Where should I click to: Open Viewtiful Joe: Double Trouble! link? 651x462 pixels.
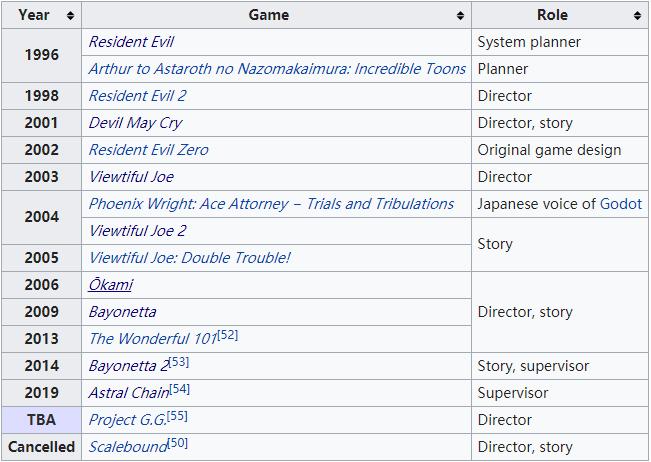(189, 258)
